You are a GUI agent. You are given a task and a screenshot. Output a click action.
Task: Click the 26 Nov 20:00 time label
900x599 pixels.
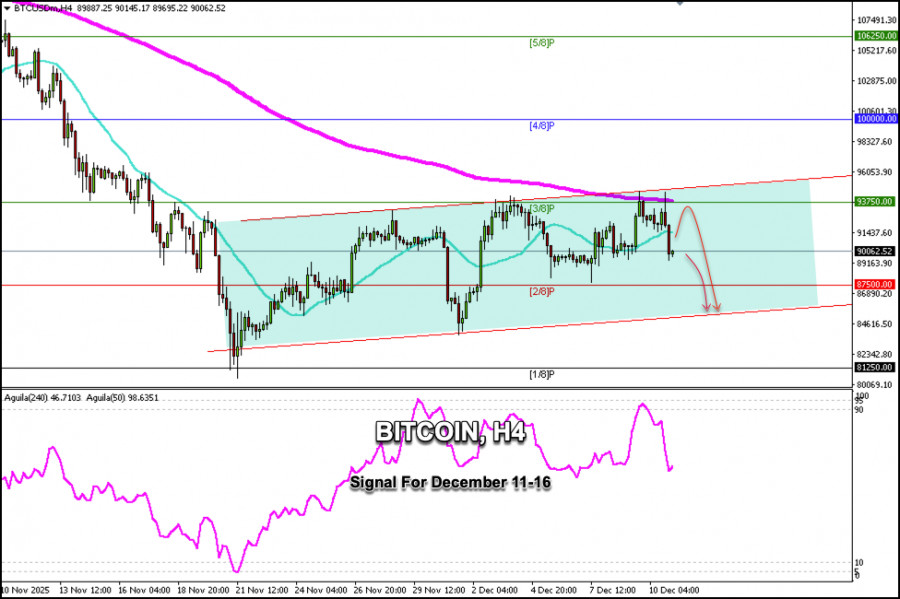pyautogui.click(x=380, y=590)
